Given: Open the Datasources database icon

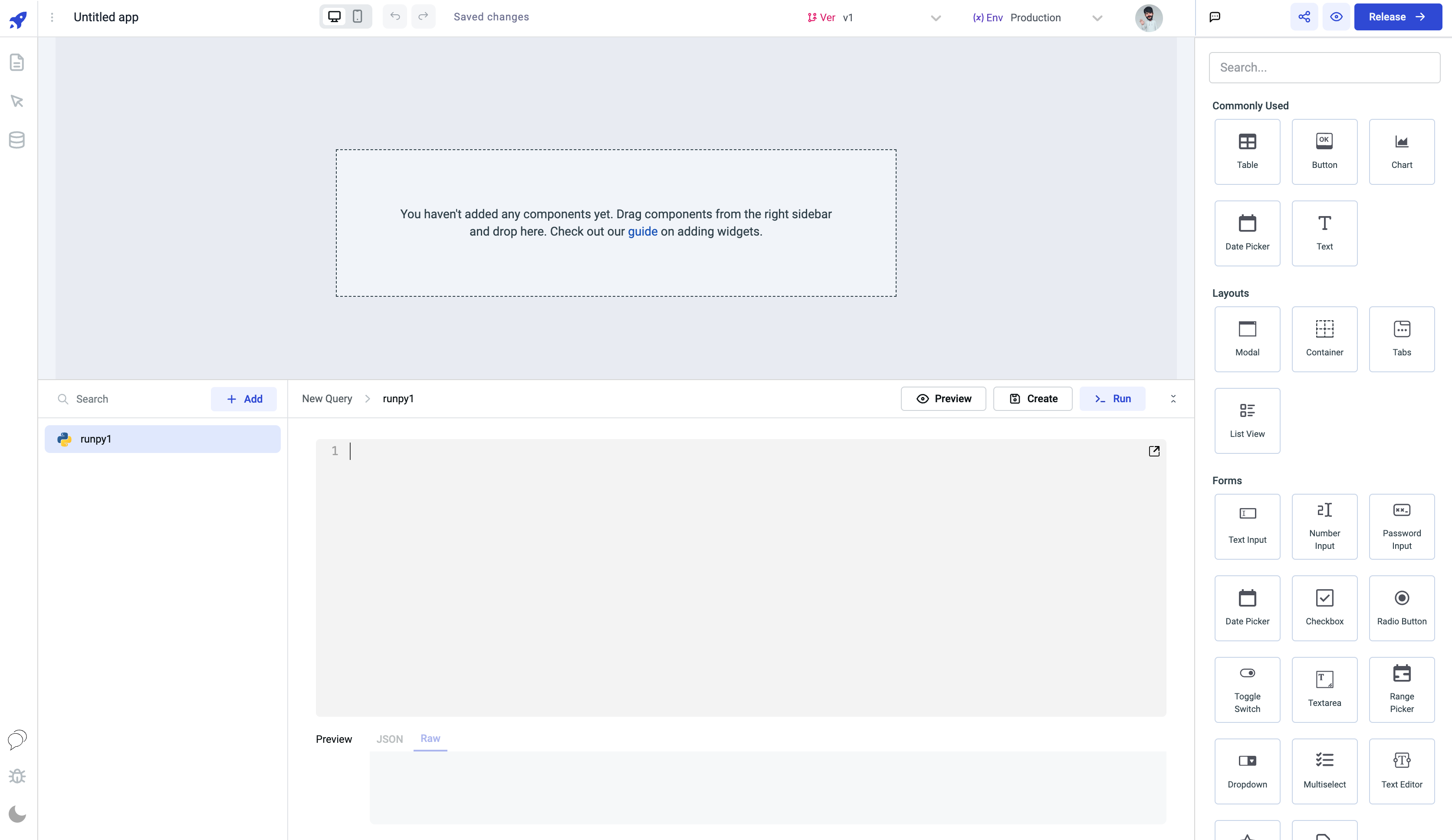Looking at the screenshot, I should 17,139.
